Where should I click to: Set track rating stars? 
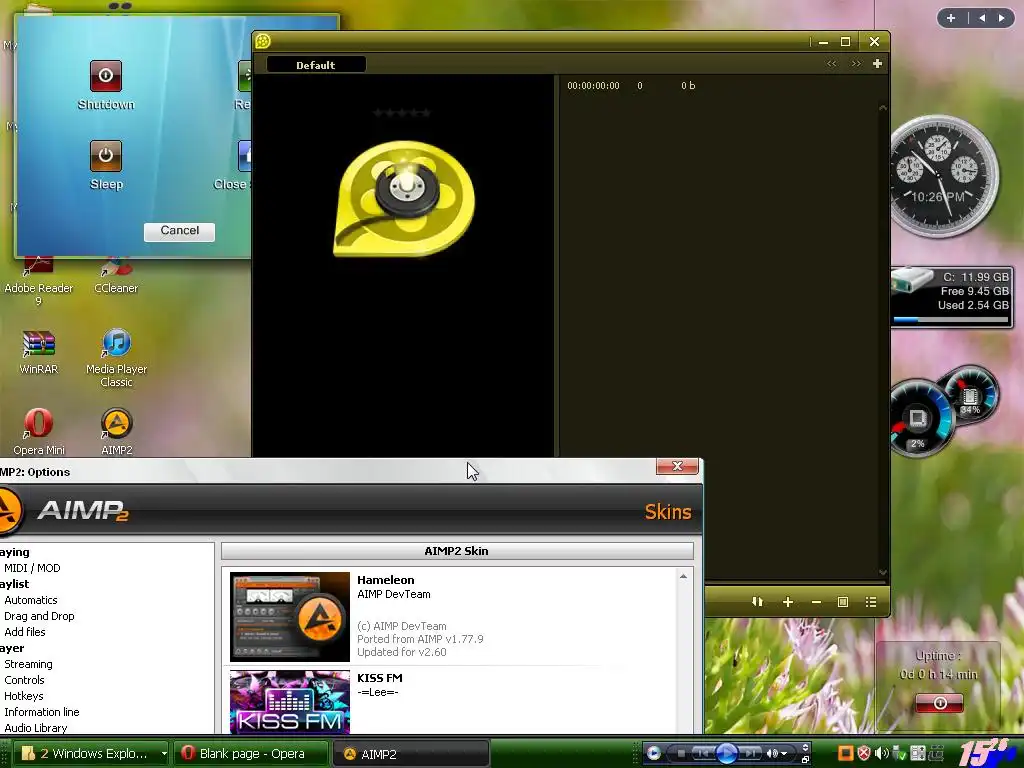[402, 113]
